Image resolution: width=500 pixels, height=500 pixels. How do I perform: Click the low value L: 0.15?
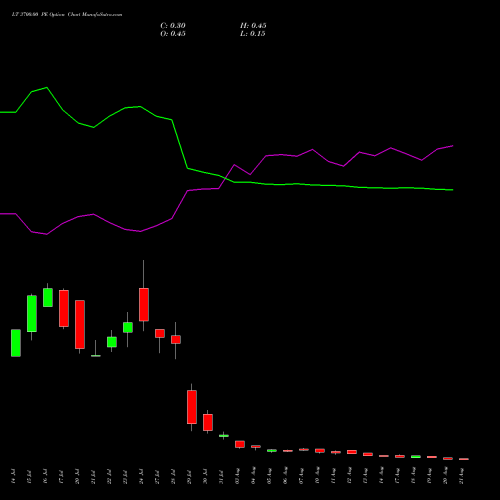coord(253,34)
